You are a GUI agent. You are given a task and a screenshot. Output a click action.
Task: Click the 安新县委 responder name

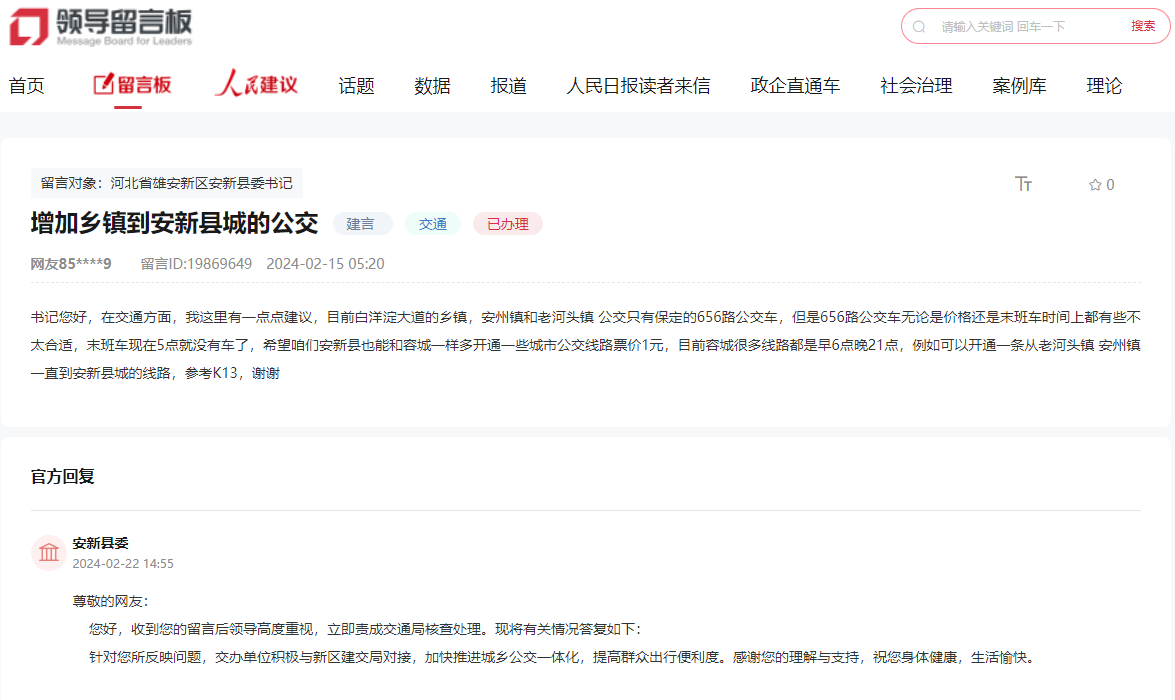click(x=100, y=543)
